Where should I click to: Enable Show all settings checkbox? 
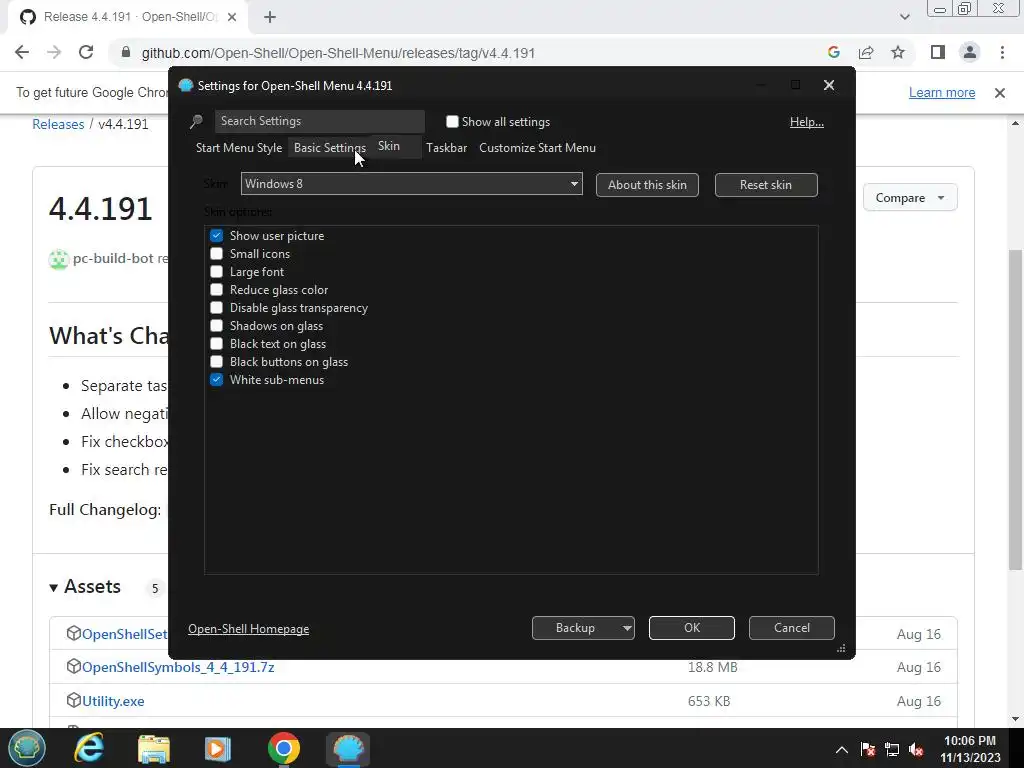tap(452, 121)
